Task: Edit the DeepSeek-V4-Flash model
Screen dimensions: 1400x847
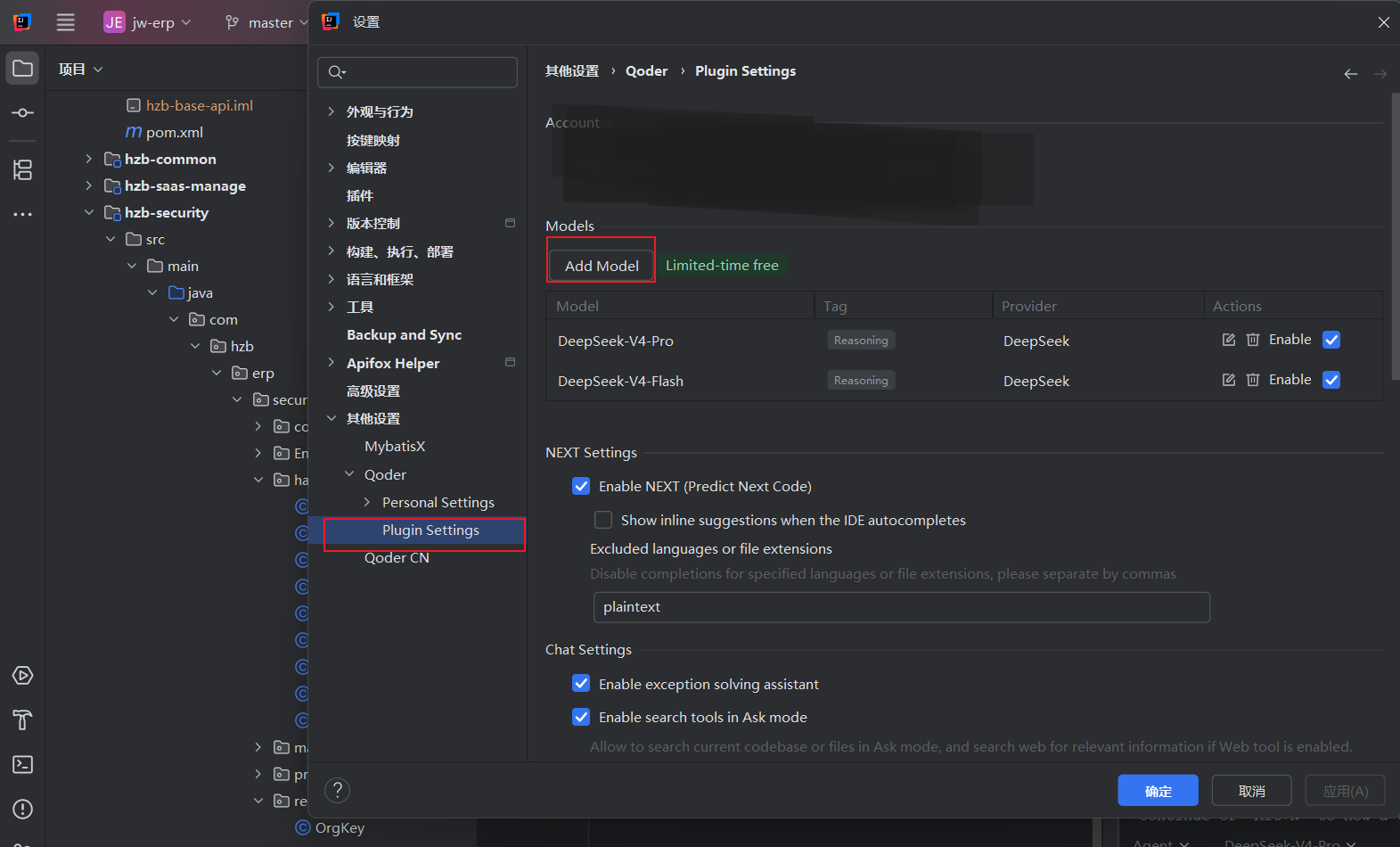Action: click(1229, 380)
